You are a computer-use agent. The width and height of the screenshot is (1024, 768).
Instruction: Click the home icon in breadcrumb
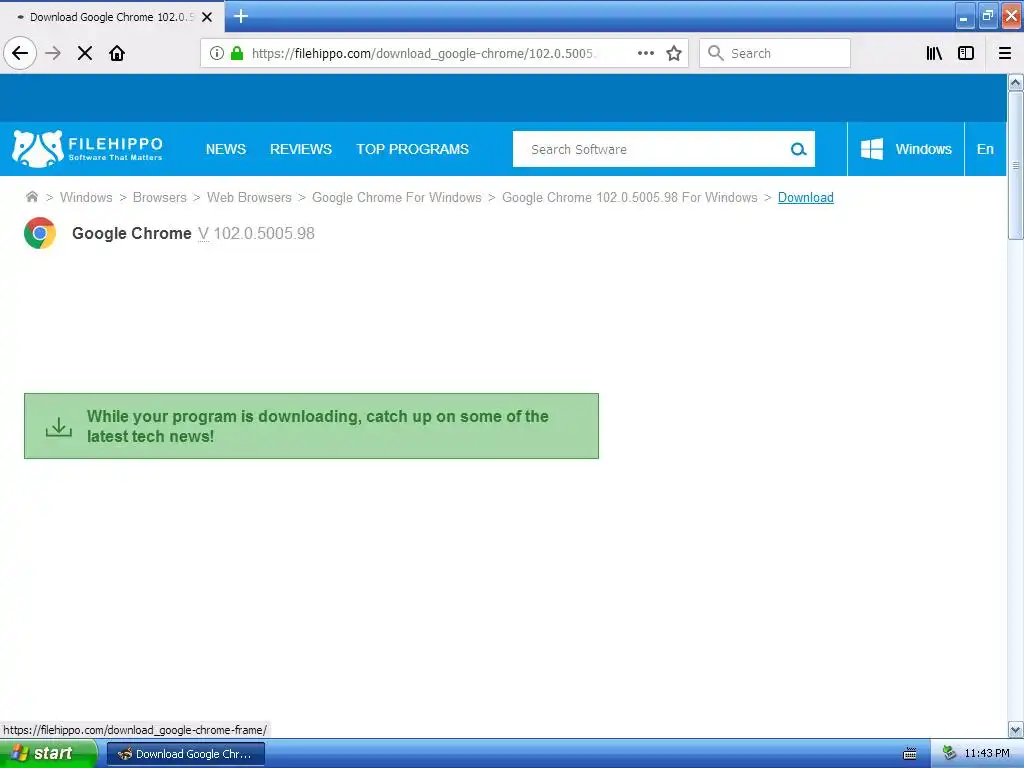coord(31,197)
